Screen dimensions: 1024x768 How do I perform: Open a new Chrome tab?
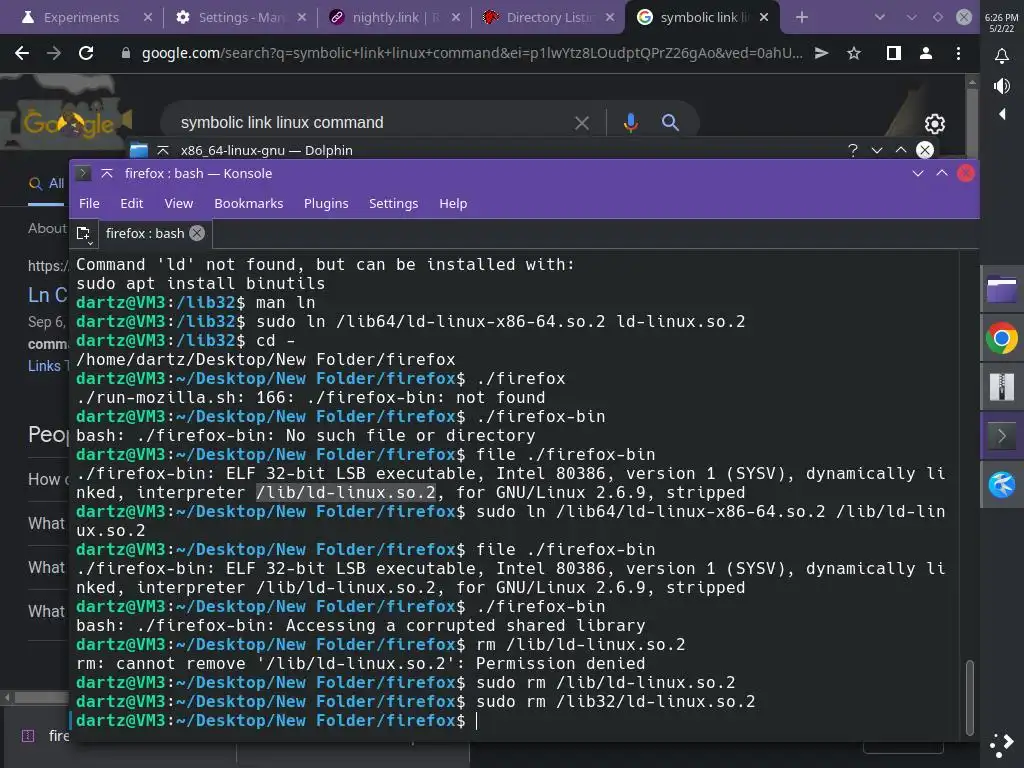pos(802,17)
